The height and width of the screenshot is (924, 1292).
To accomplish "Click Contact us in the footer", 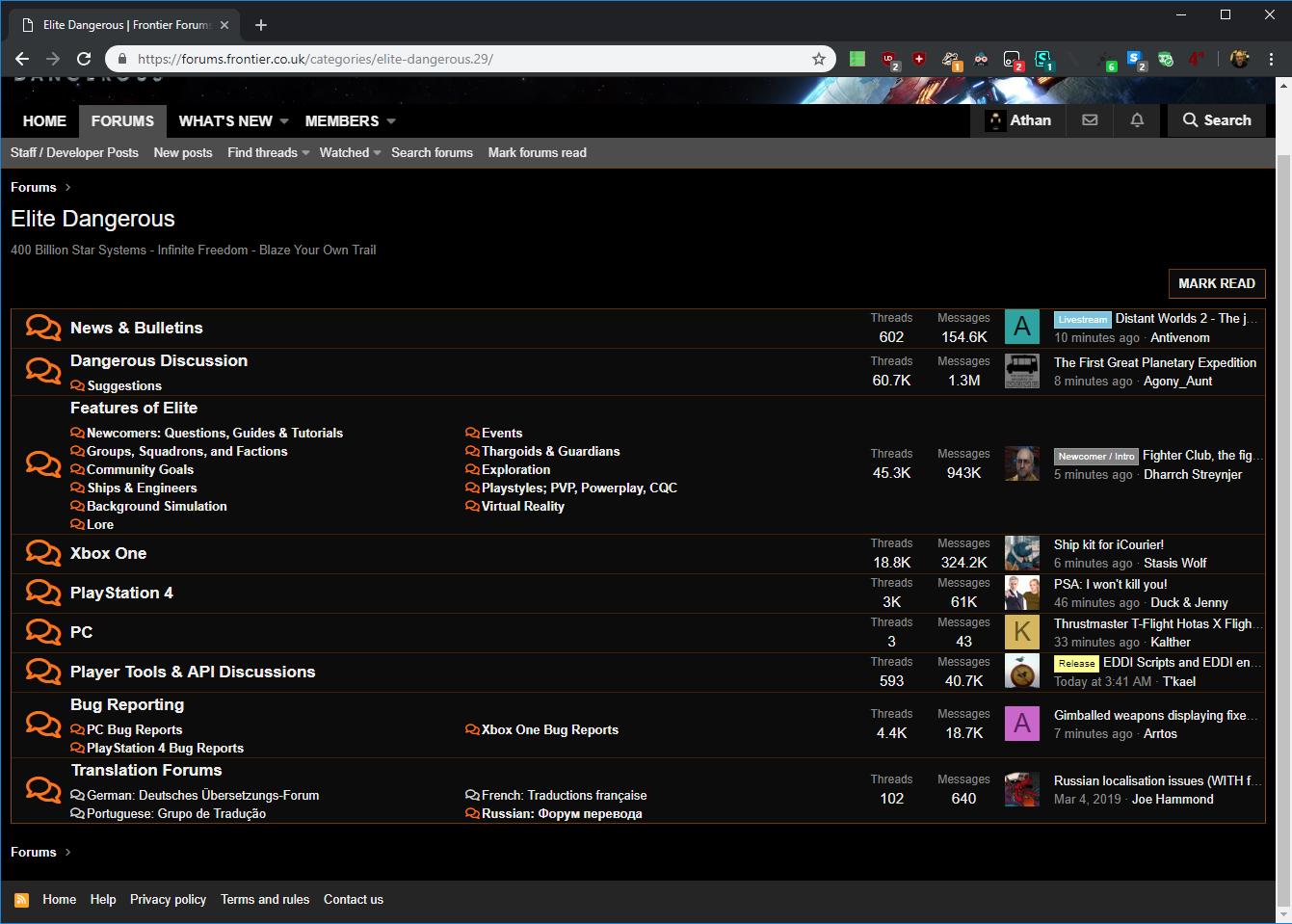I will pos(354,899).
